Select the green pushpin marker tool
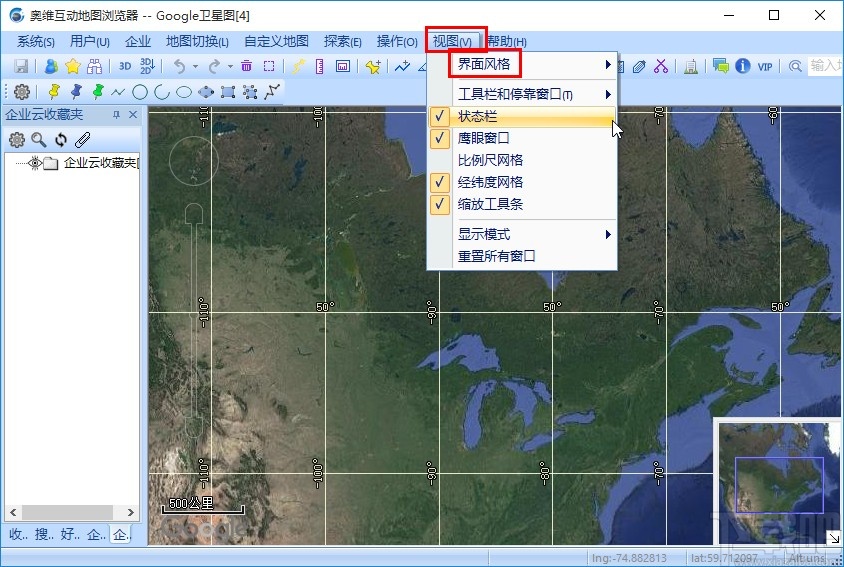The height and width of the screenshot is (567, 844). (97, 92)
